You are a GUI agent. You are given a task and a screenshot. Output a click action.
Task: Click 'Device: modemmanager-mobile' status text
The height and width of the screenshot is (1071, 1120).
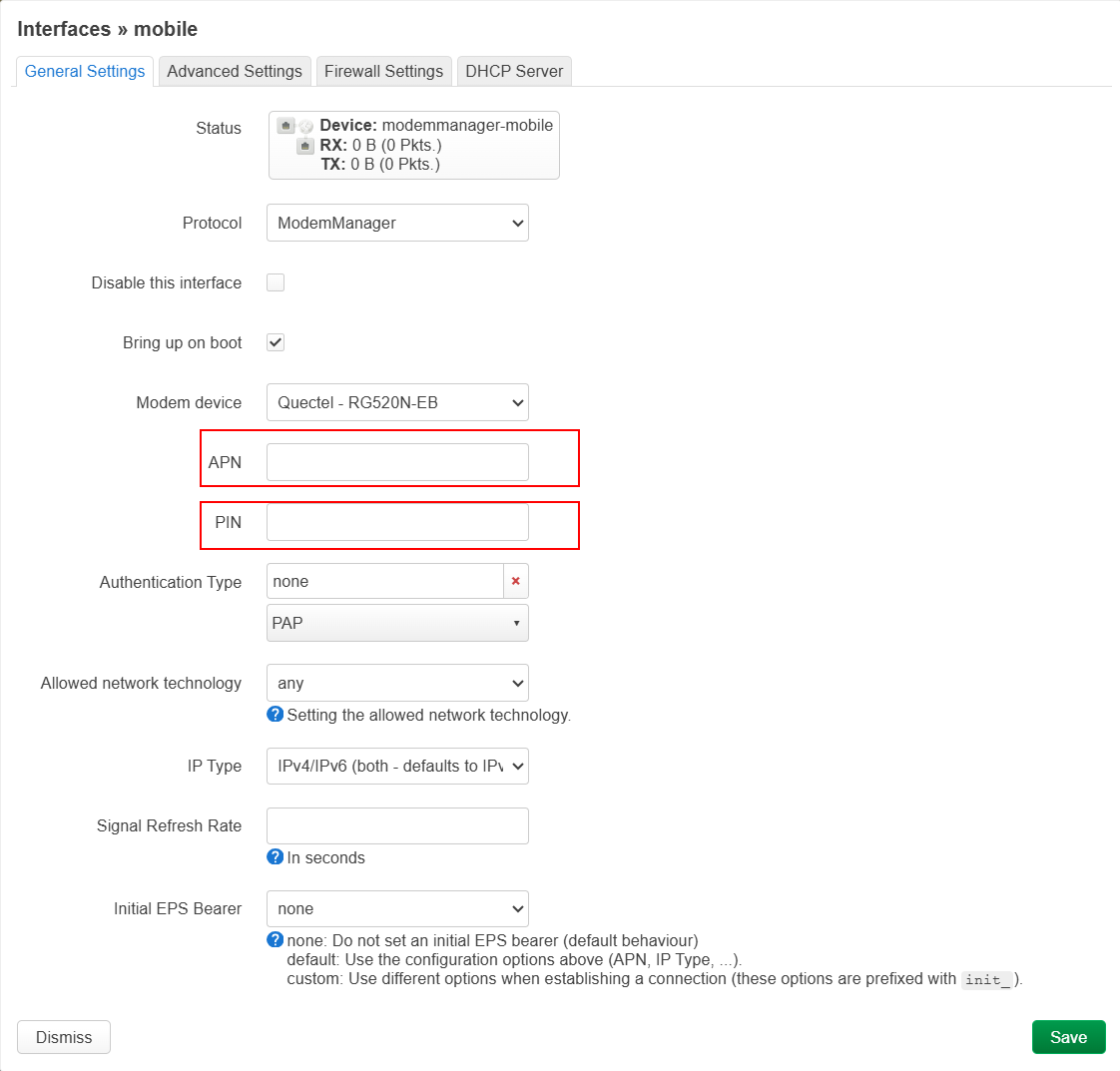point(436,126)
